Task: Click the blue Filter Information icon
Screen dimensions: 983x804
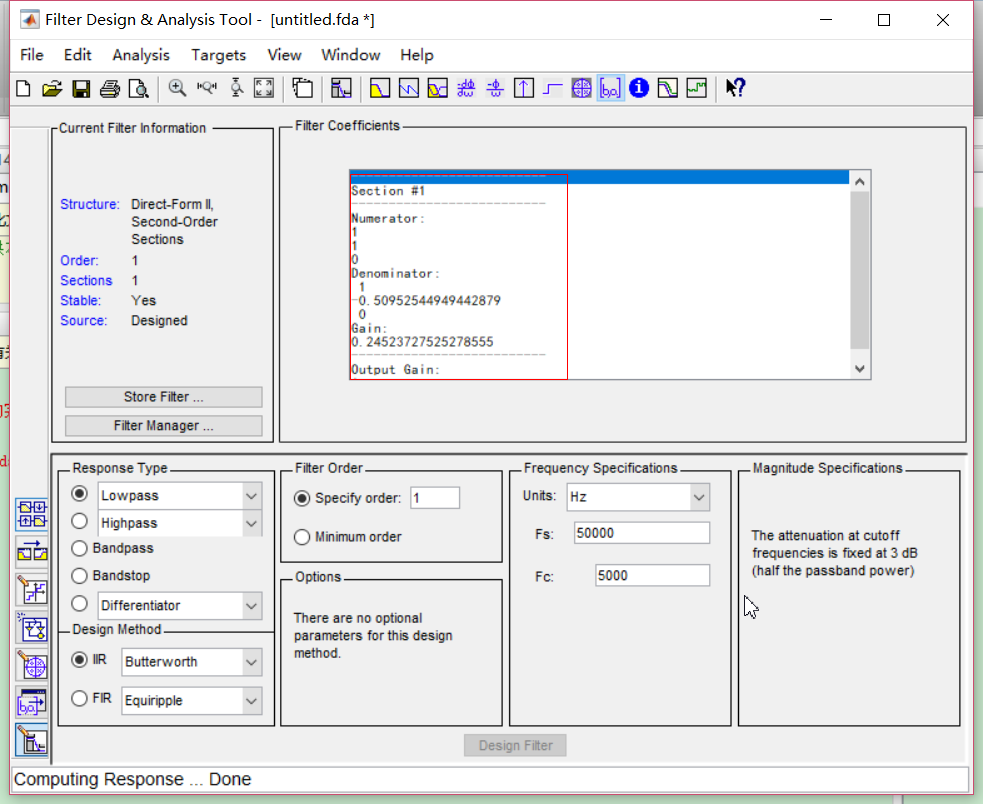Action: tap(639, 88)
